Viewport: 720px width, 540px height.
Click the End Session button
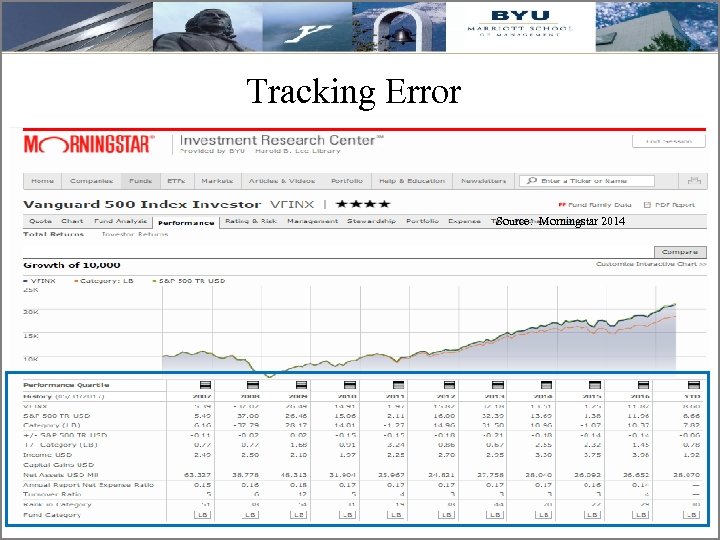(669, 141)
